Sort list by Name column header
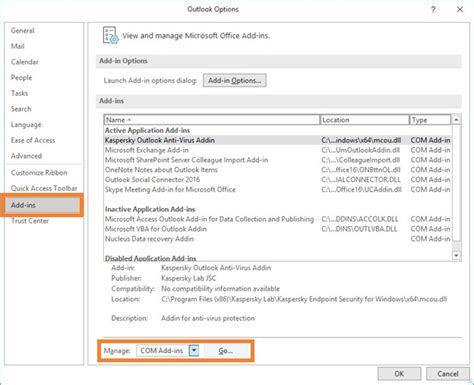The height and width of the screenshot is (385, 474). click(212, 120)
